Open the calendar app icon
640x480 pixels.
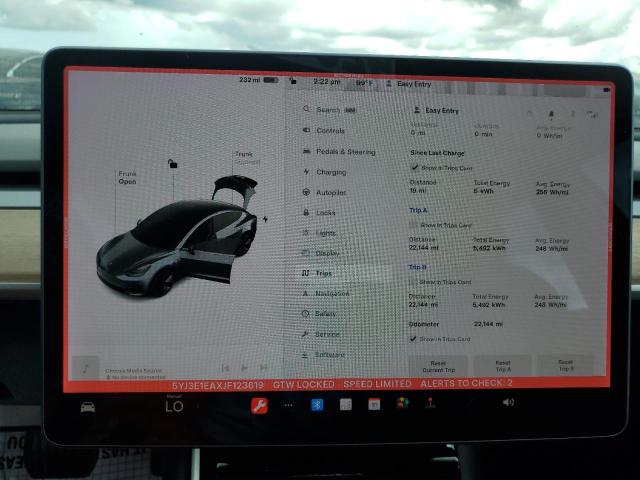[x=374, y=404]
